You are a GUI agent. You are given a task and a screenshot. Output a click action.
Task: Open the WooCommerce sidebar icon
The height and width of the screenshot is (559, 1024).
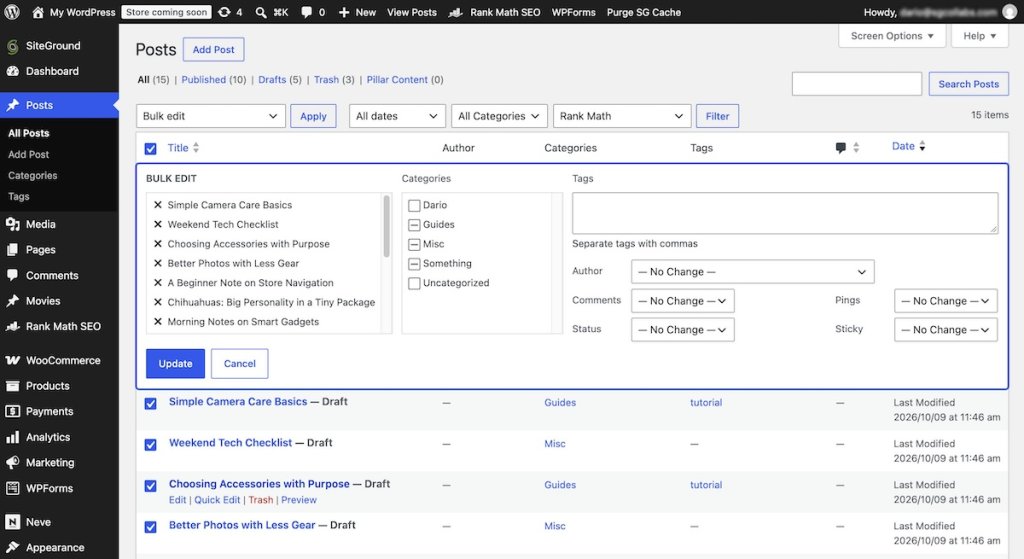pos(12,360)
